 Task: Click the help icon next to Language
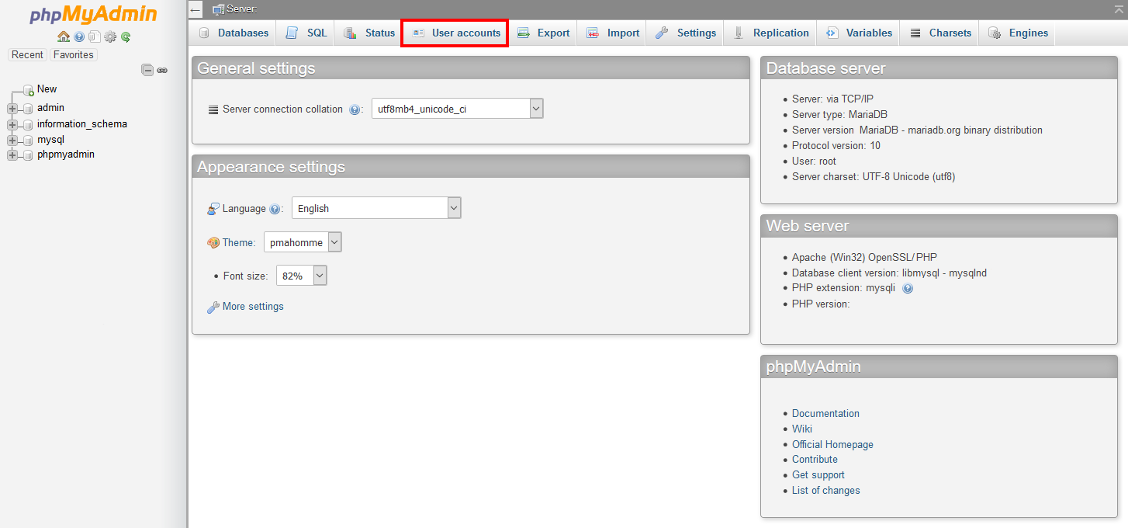275,209
